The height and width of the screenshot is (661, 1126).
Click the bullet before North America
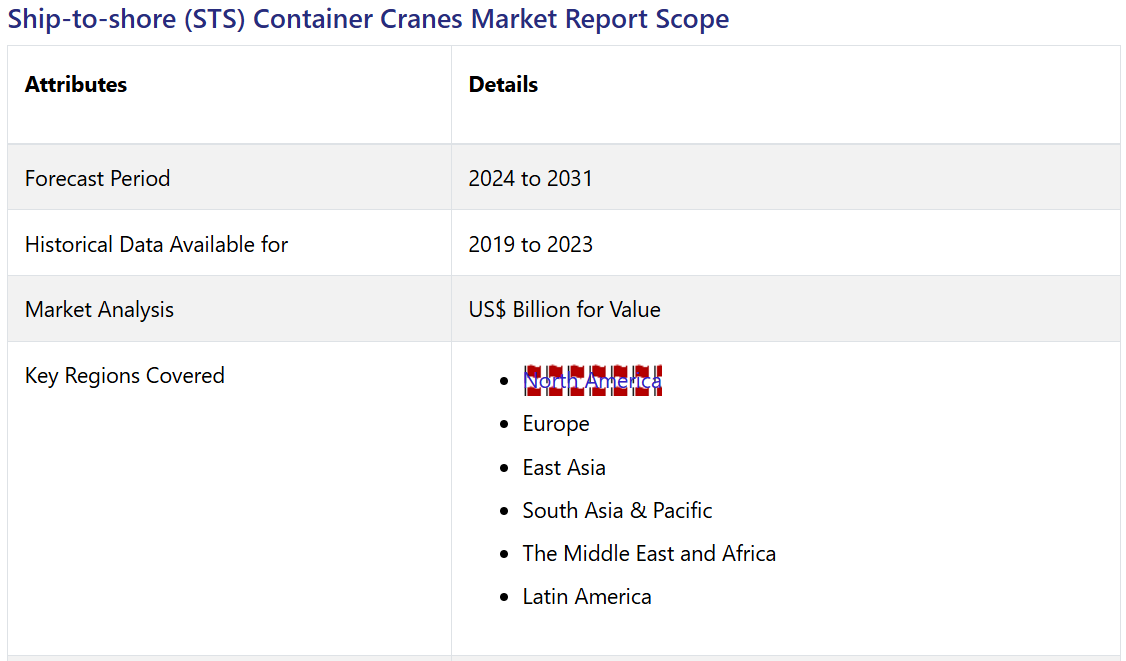coord(505,381)
